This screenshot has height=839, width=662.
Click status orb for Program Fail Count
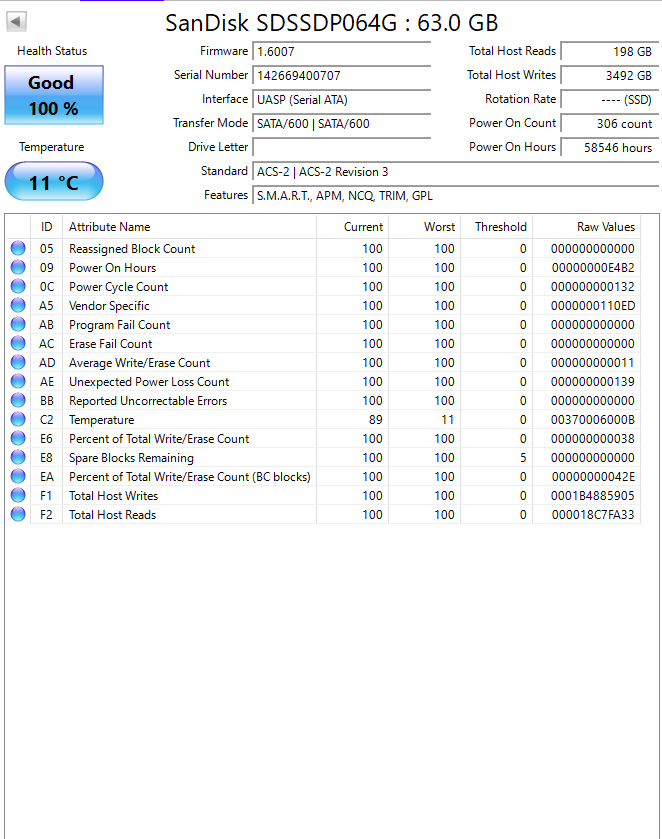point(18,324)
